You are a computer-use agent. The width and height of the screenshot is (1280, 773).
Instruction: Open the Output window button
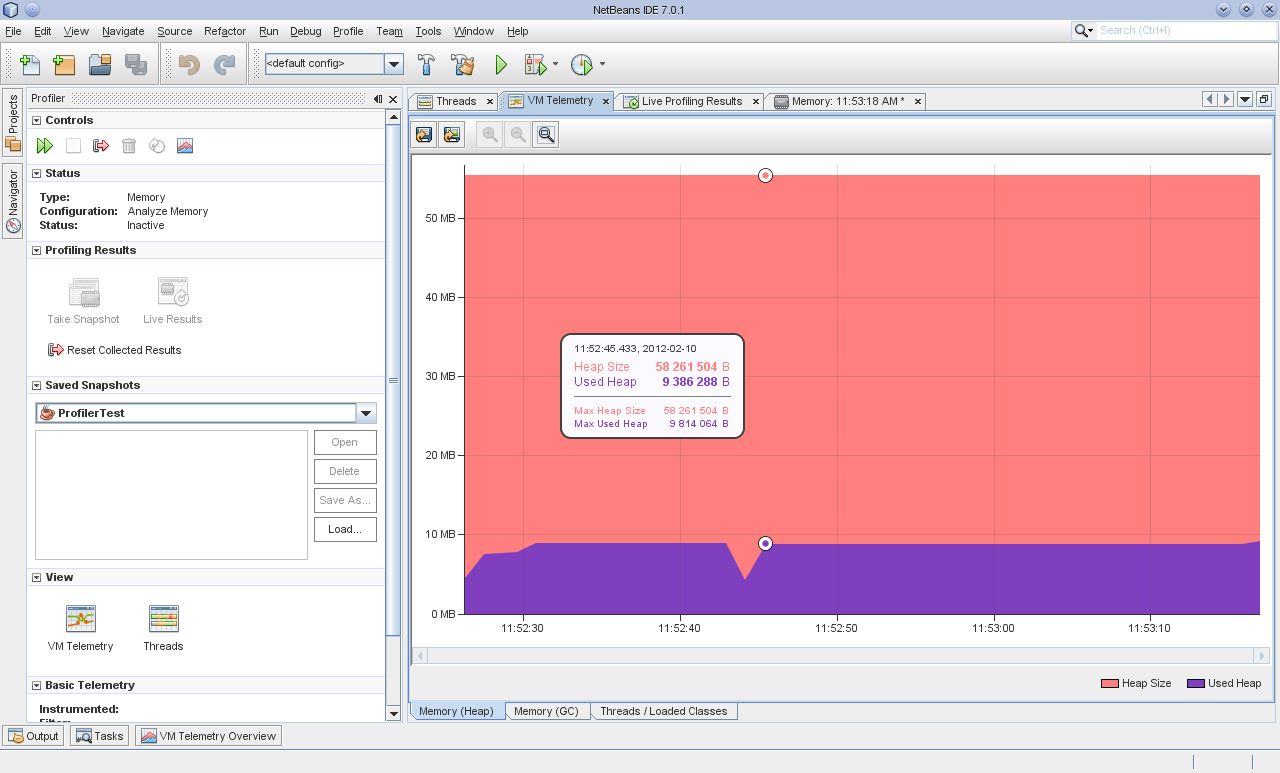pyautogui.click(x=34, y=736)
